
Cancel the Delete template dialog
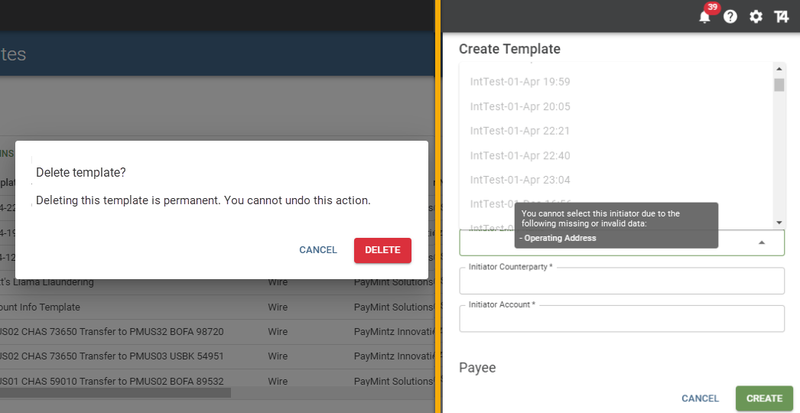(x=318, y=250)
